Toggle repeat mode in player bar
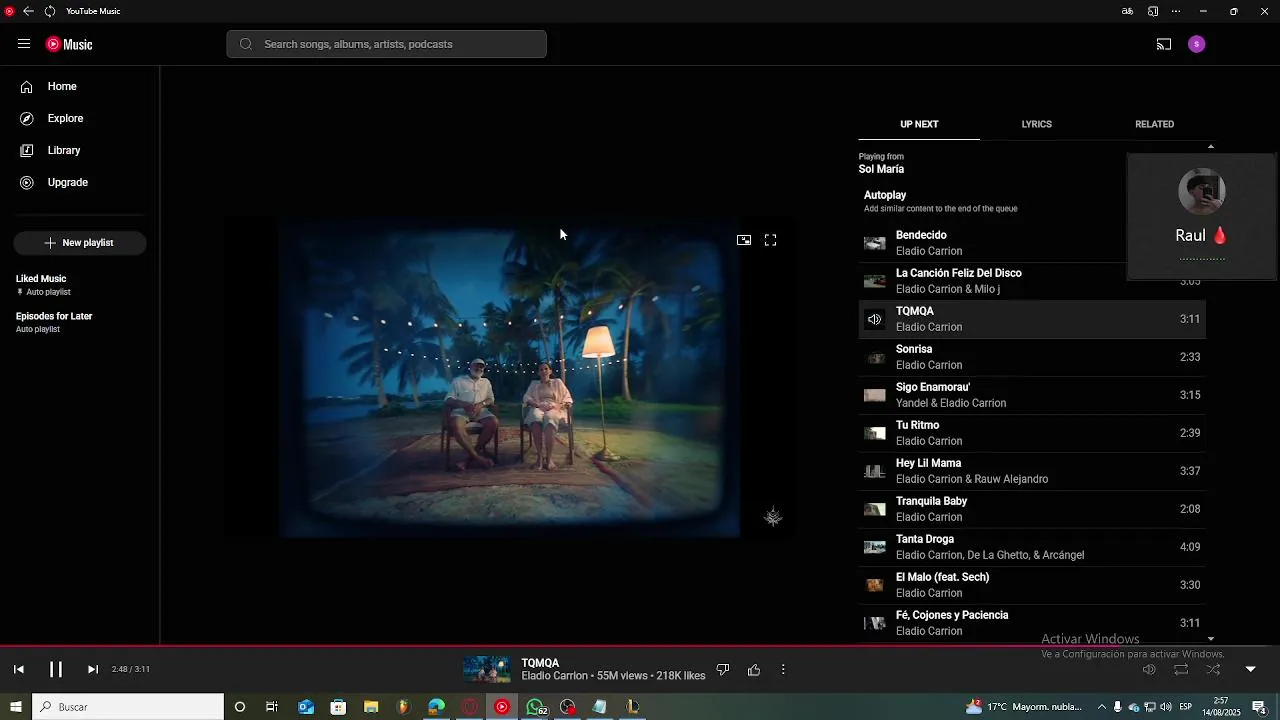 point(1181,669)
